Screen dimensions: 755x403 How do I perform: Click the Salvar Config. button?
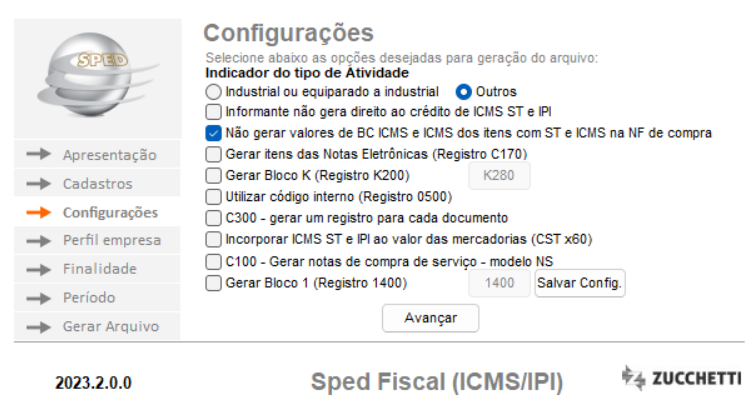(580, 284)
